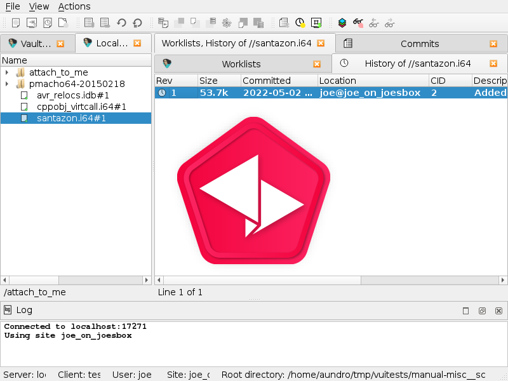
Task: Close the Commits tab
Action: pos(494,44)
